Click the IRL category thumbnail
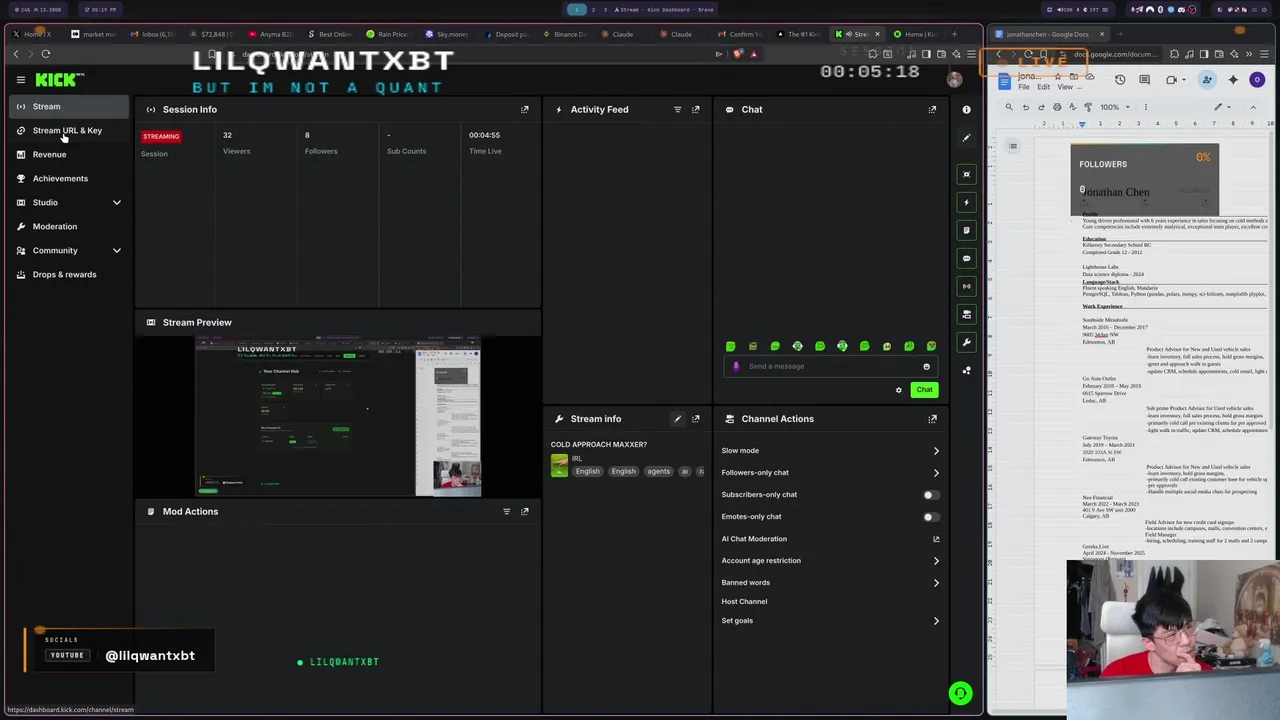Screen dimensions: 1280x720 pos(559,465)
